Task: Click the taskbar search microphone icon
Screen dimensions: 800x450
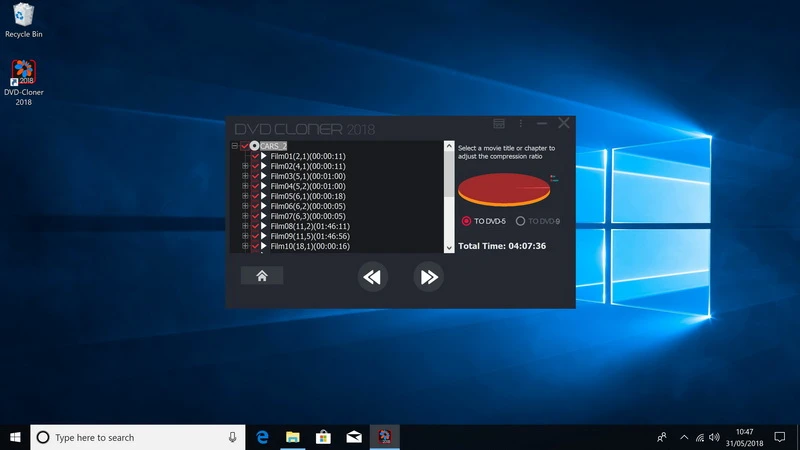Action: point(232,437)
